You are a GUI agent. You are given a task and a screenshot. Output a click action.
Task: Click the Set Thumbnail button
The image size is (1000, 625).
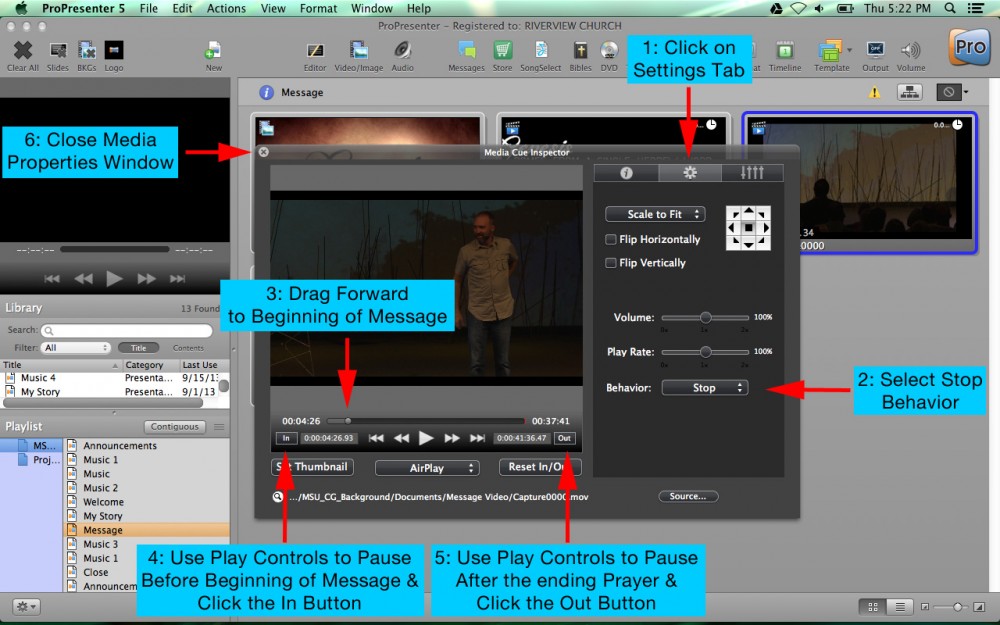[312, 467]
